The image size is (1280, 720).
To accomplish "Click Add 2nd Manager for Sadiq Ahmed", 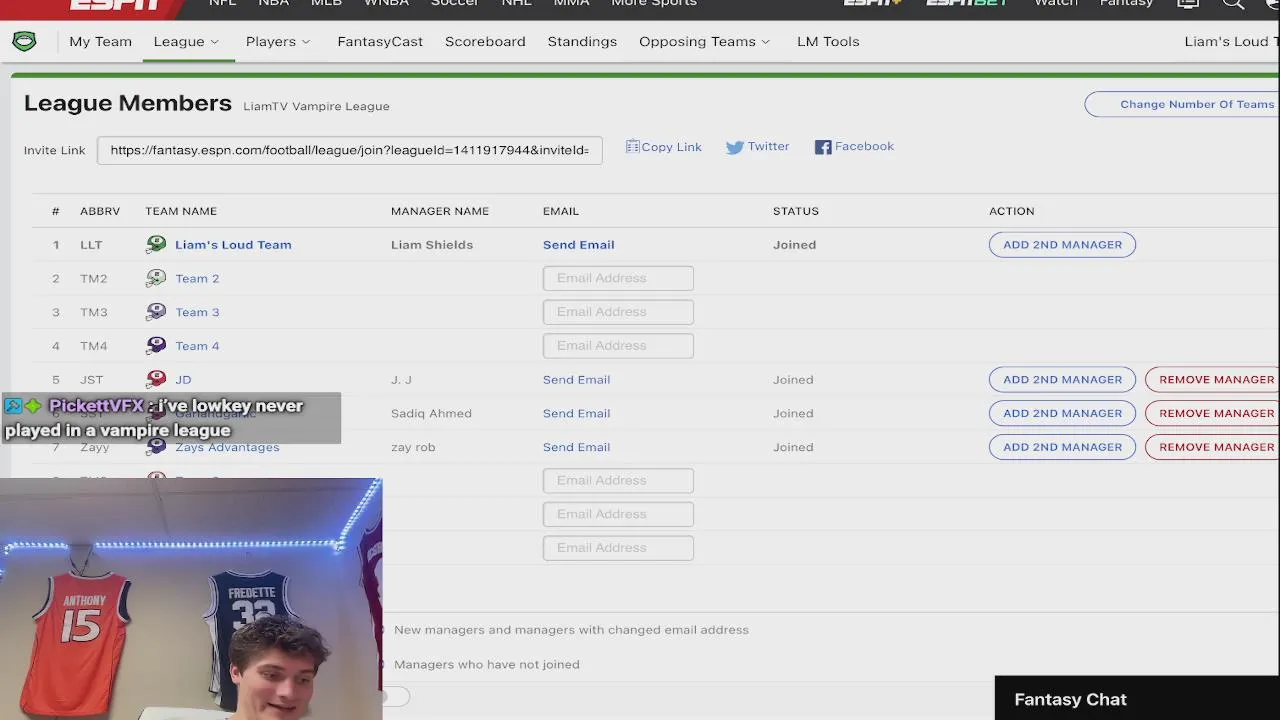I will (1062, 413).
